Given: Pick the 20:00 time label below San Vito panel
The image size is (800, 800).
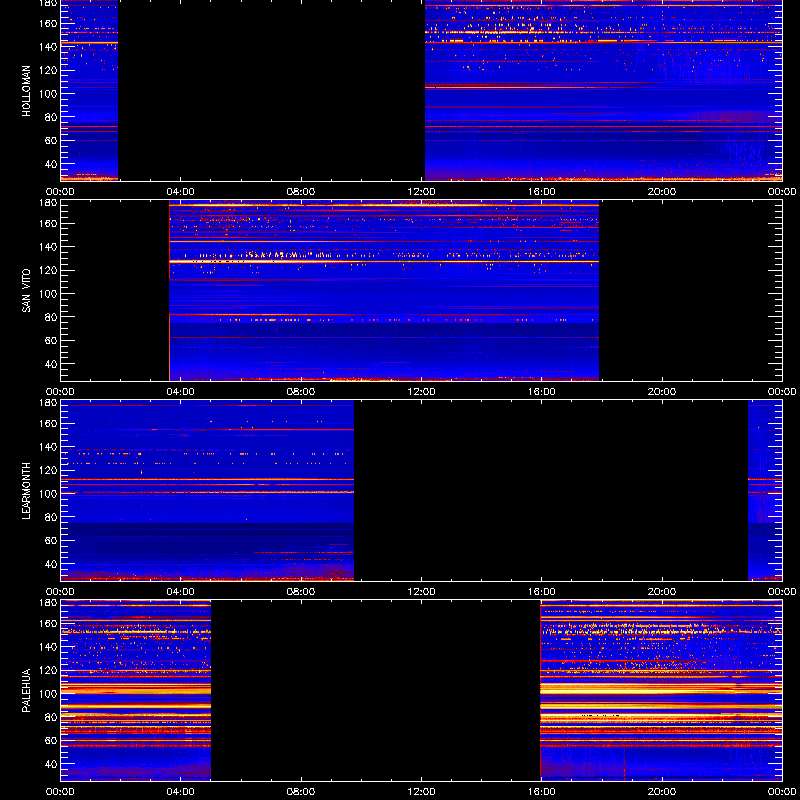Looking at the screenshot, I should (662, 392).
